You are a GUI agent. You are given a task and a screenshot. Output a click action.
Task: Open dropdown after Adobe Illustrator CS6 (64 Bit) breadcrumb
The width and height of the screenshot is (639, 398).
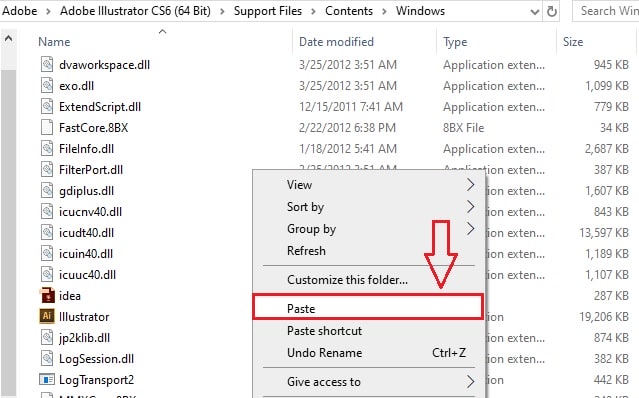[x=222, y=11]
